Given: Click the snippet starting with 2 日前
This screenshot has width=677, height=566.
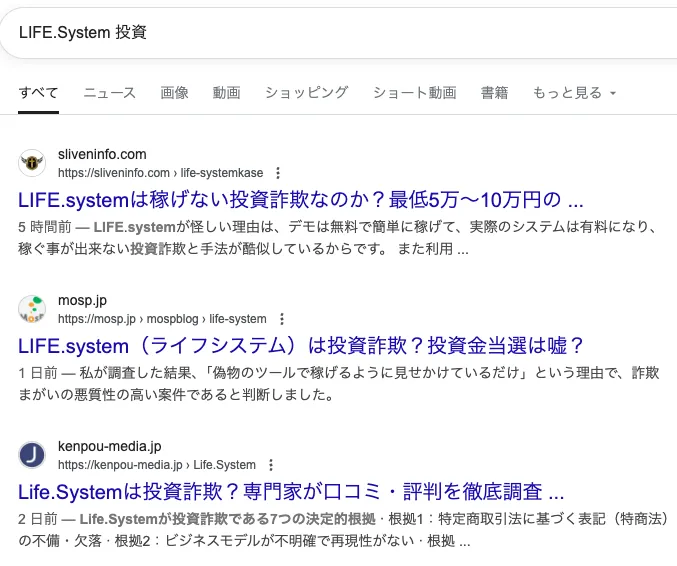Looking at the screenshot, I should (x=344, y=530).
